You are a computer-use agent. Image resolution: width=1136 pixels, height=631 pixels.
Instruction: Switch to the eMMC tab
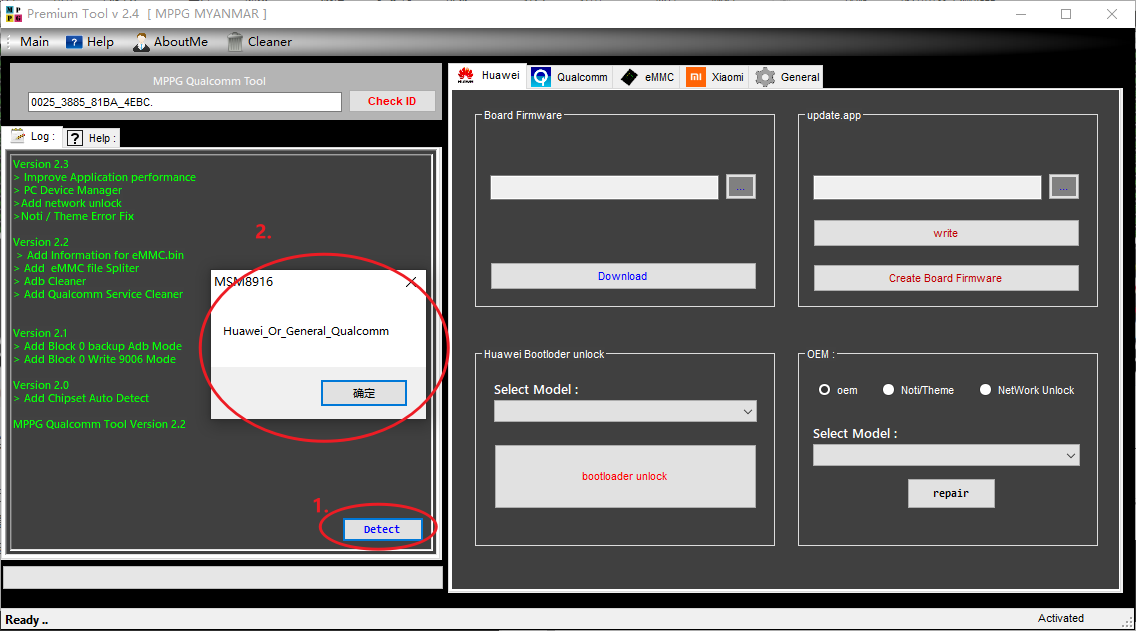click(647, 77)
